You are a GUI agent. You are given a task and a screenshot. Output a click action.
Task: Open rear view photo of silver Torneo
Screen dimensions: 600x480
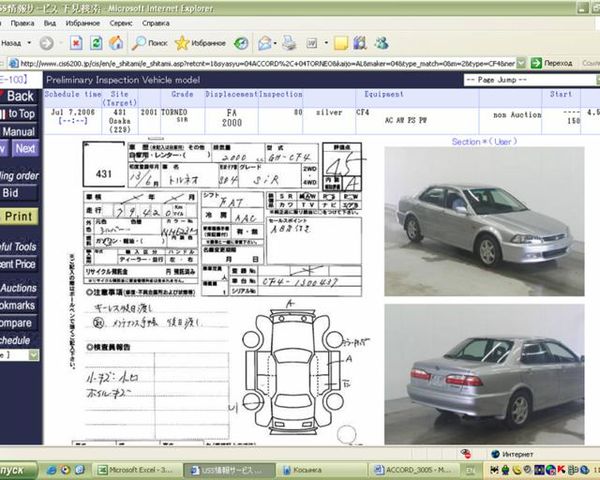(484, 374)
